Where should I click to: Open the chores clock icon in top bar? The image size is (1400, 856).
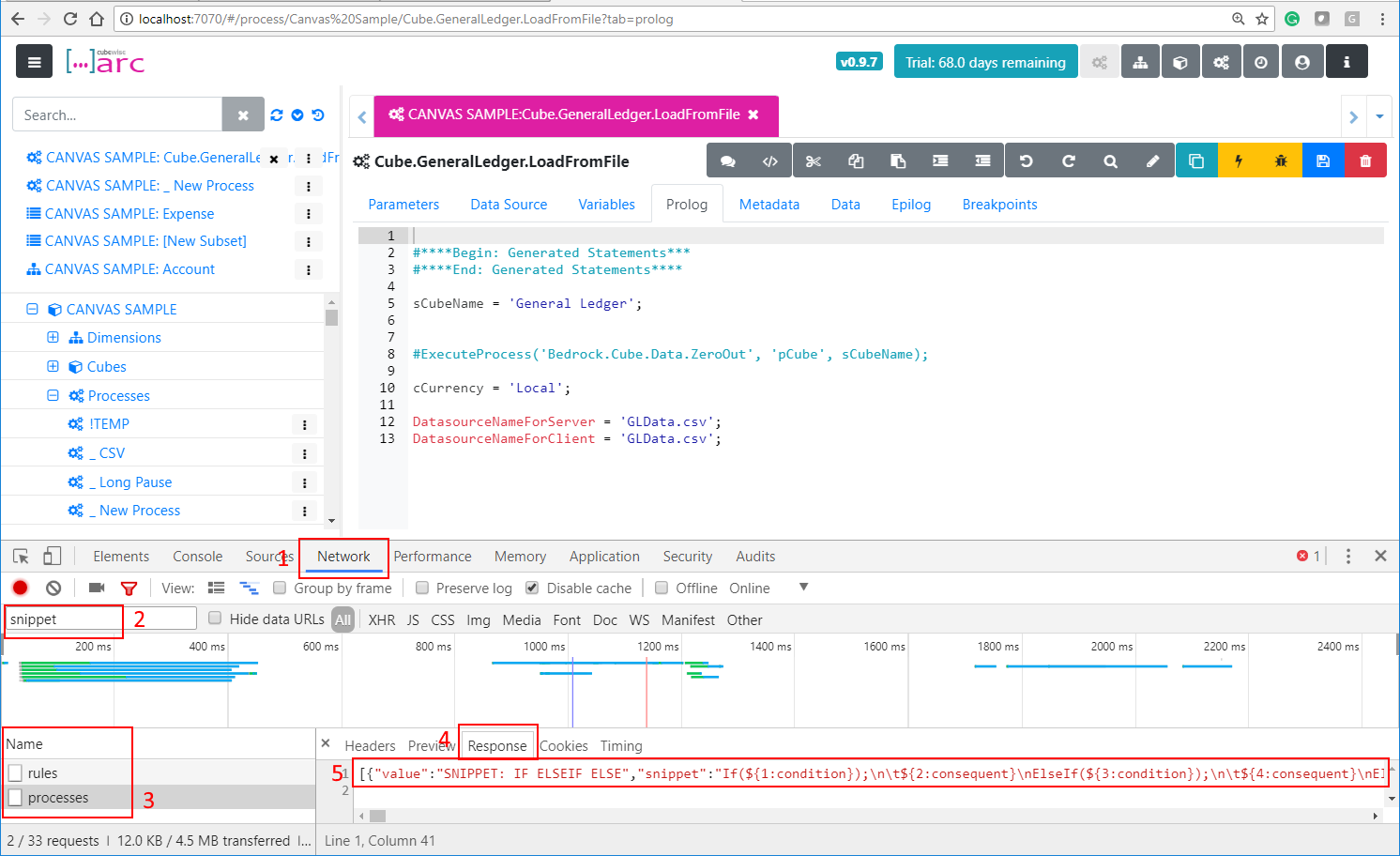pyautogui.click(x=1261, y=62)
